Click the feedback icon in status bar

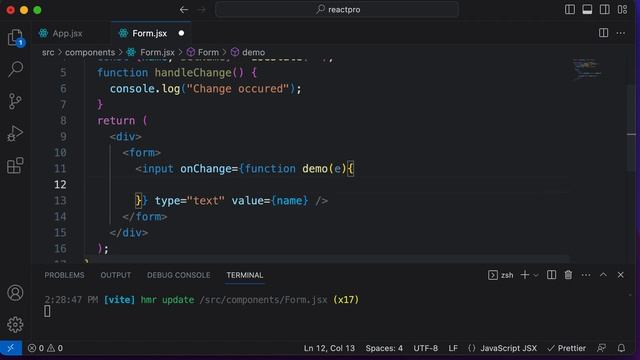(601, 348)
